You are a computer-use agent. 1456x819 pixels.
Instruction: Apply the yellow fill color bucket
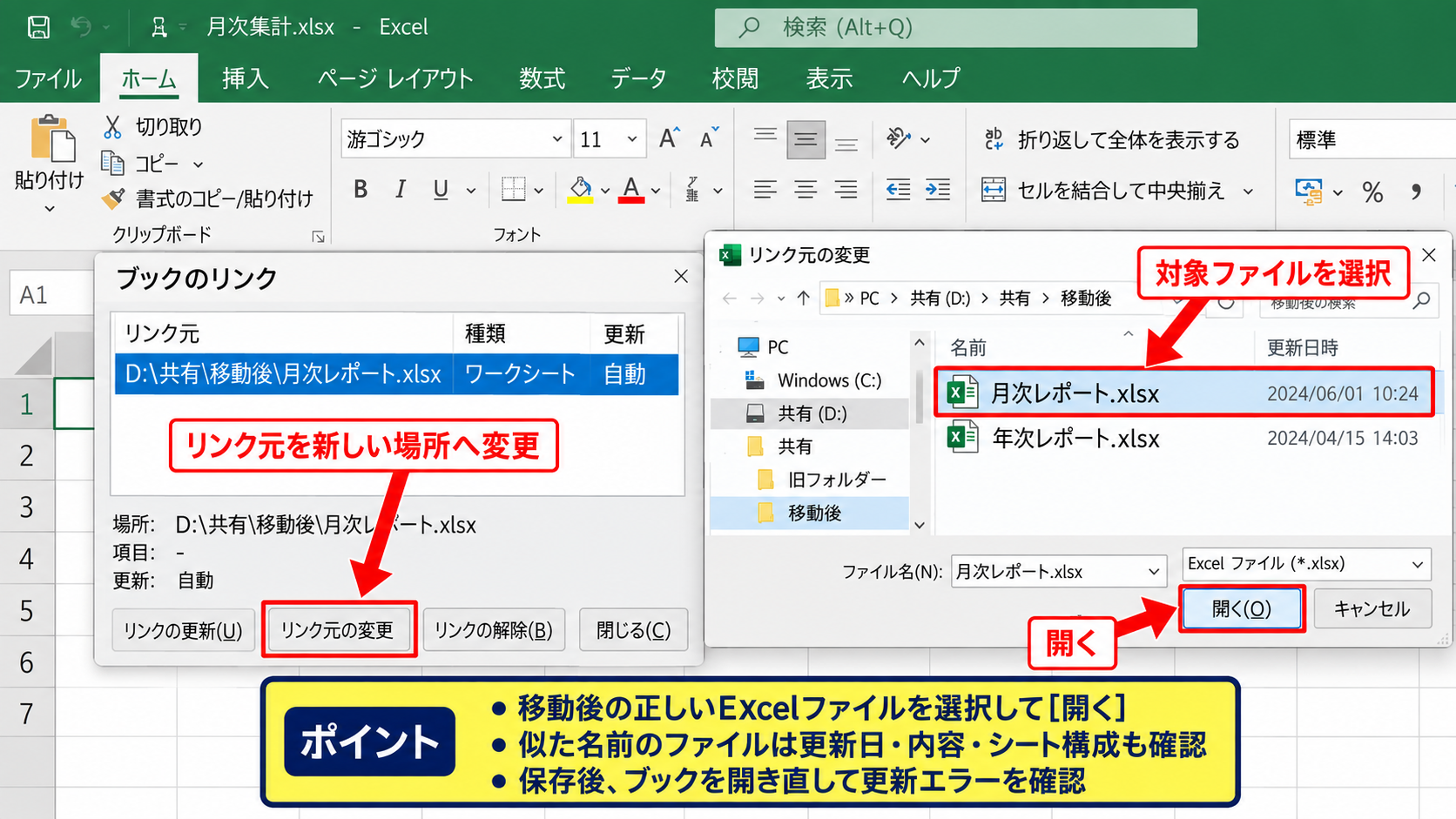coord(581,189)
